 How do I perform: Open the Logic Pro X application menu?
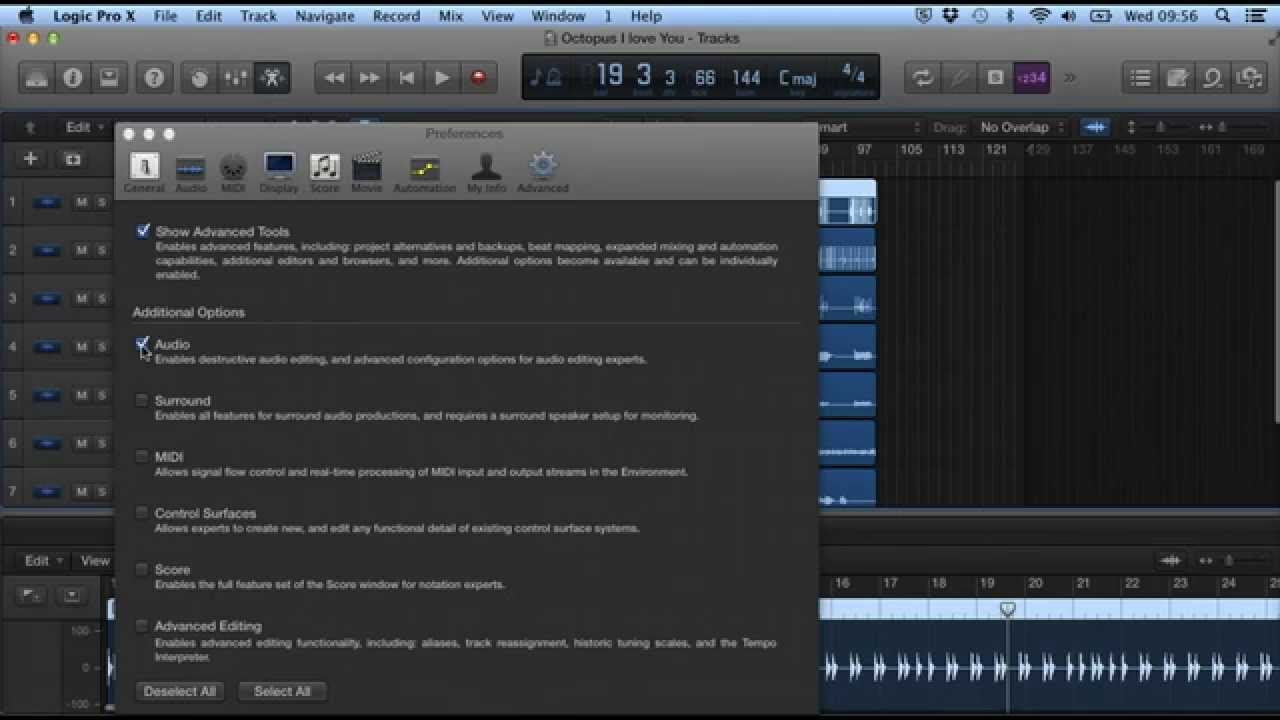point(94,16)
